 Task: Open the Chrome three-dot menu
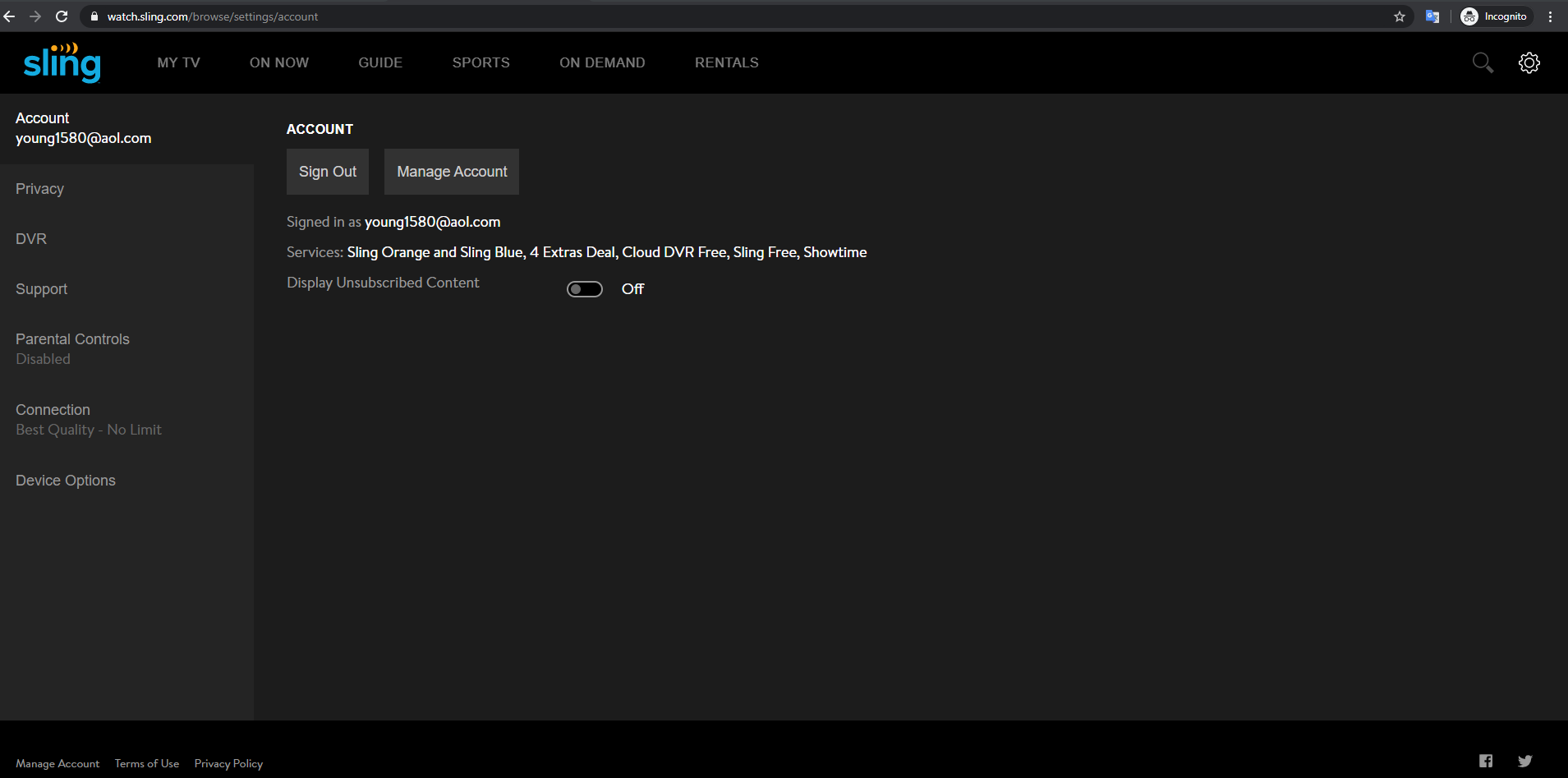tap(1551, 16)
